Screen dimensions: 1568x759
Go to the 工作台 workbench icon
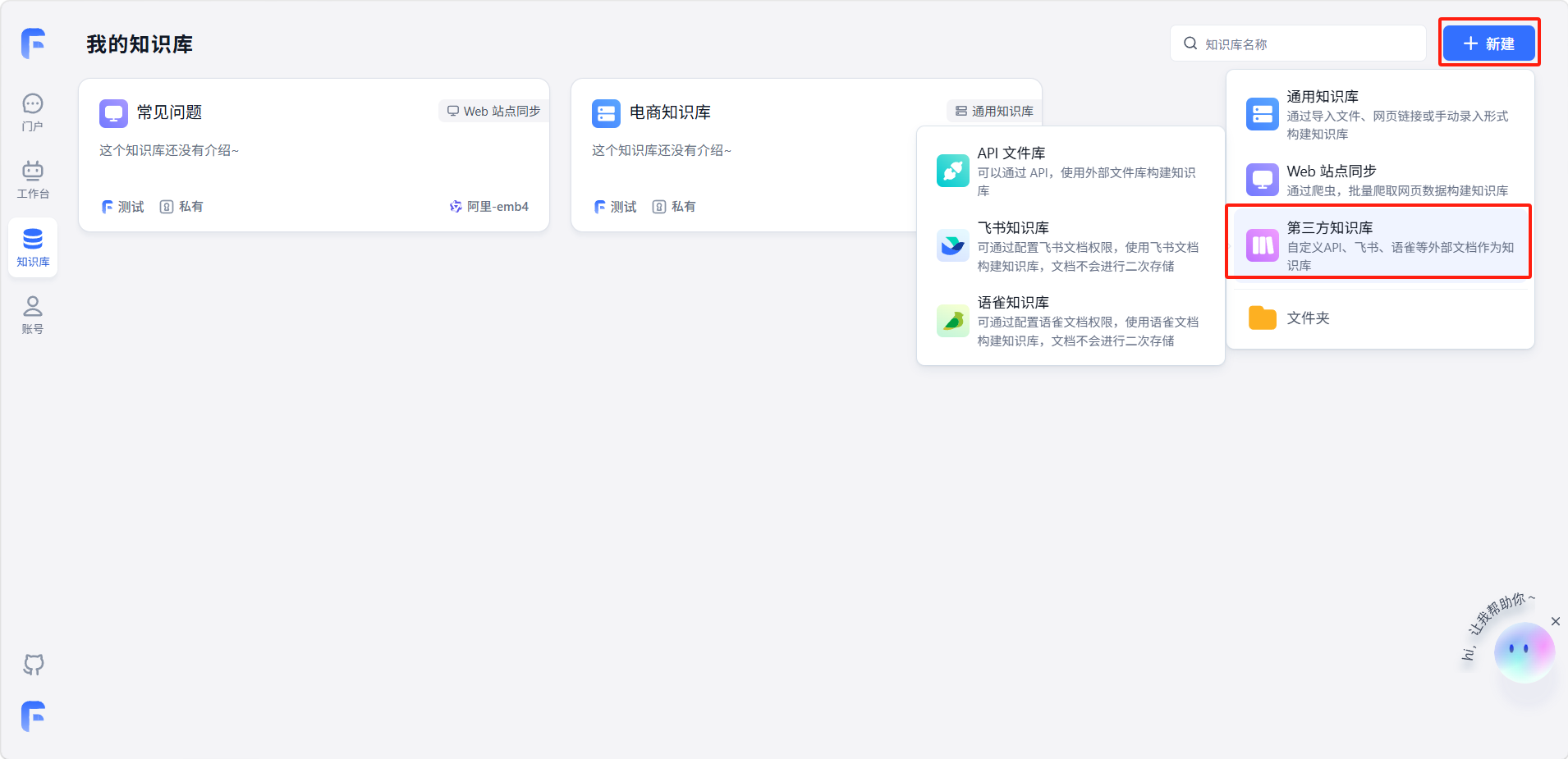pos(33,179)
